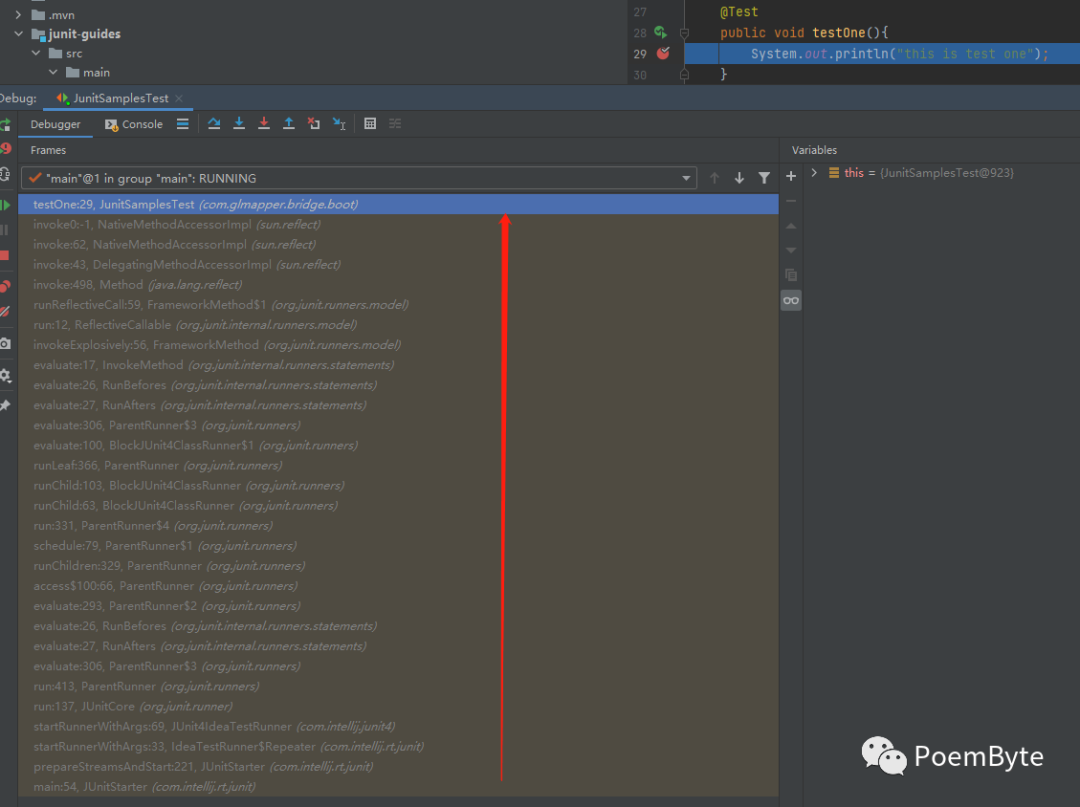Expand the 'this' variable node
Image resolution: width=1080 pixels, height=807 pixels.
(x=814, y=173)
